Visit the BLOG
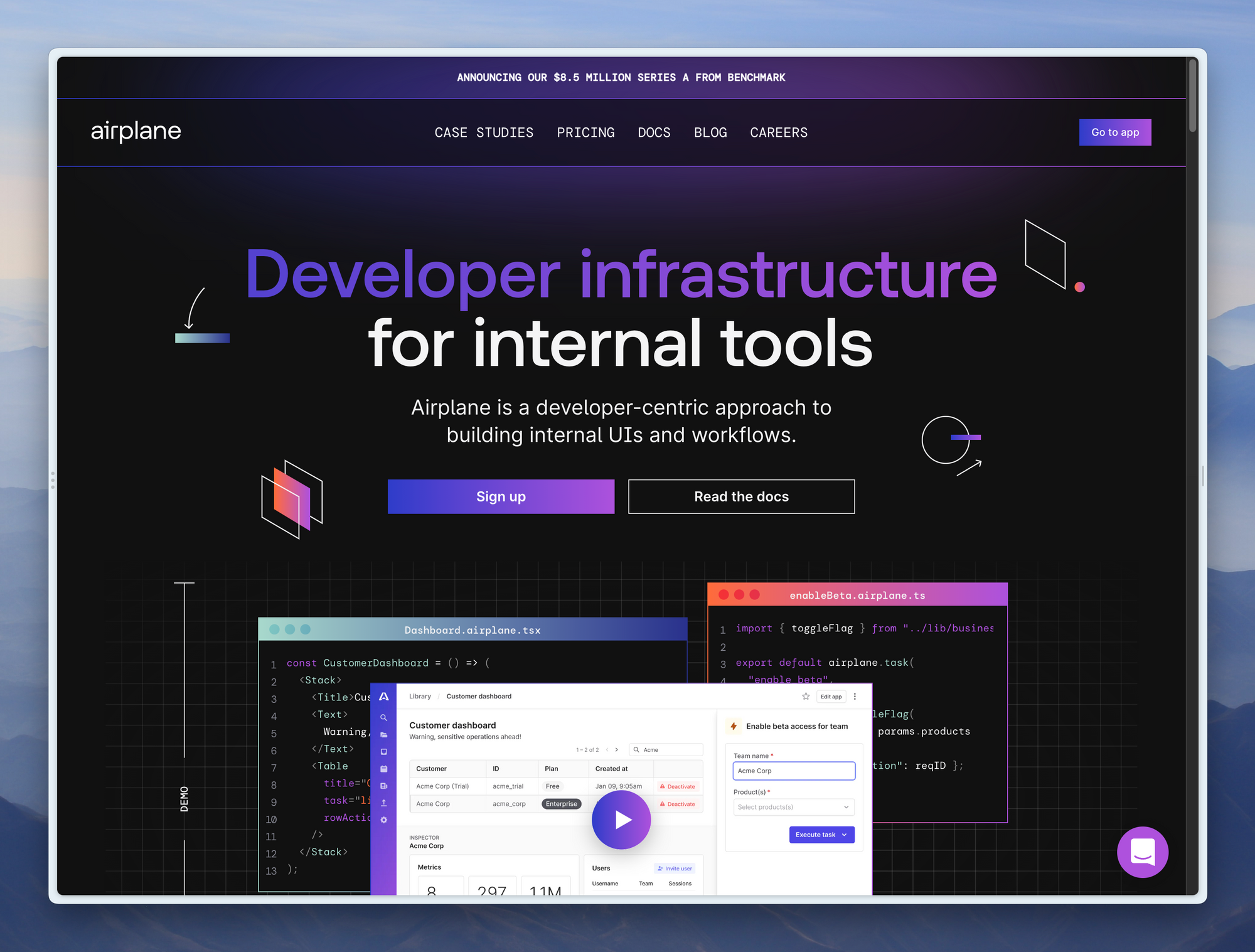The image size is (1255, 952). click(710, 132)
